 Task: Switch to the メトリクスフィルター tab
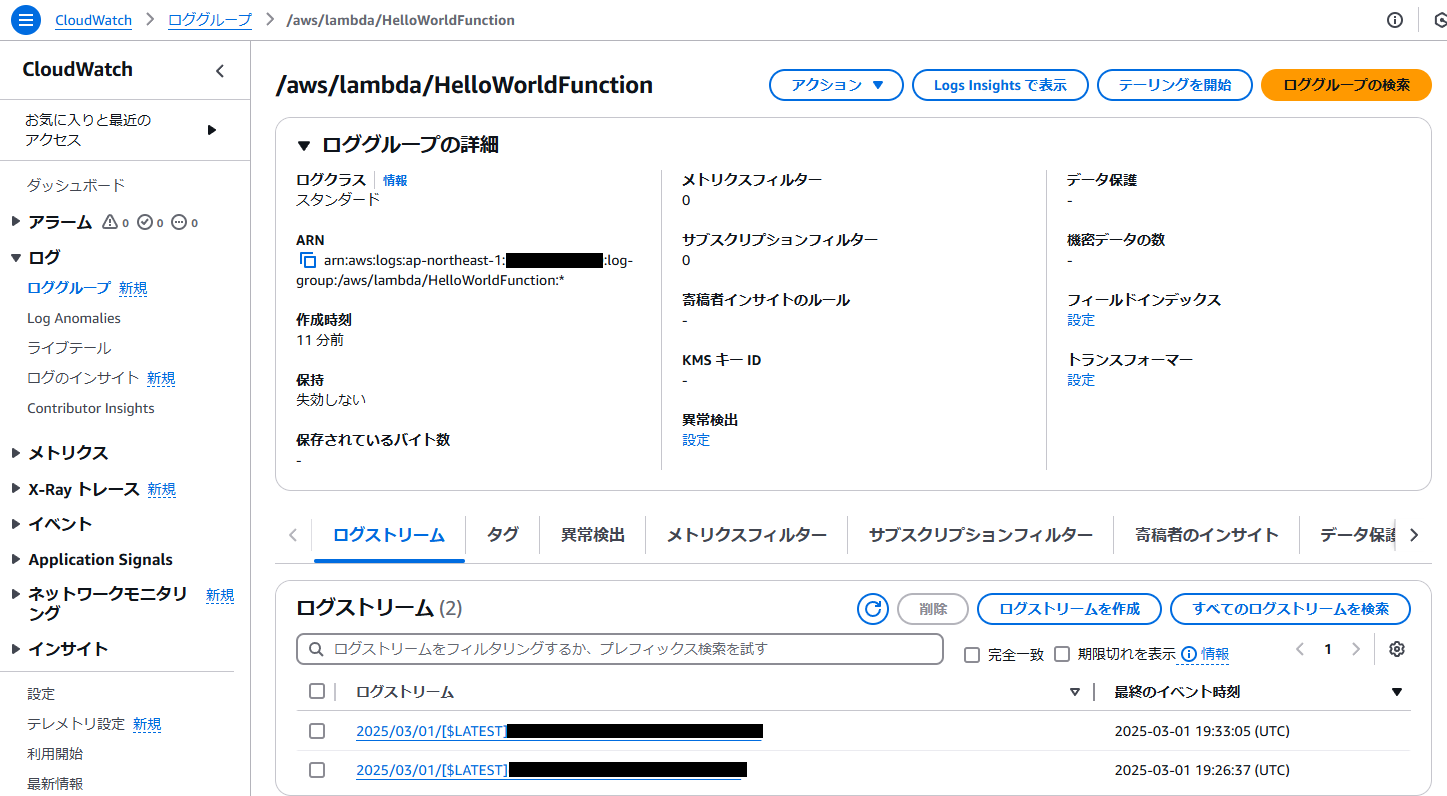click(x=747, y=535)
